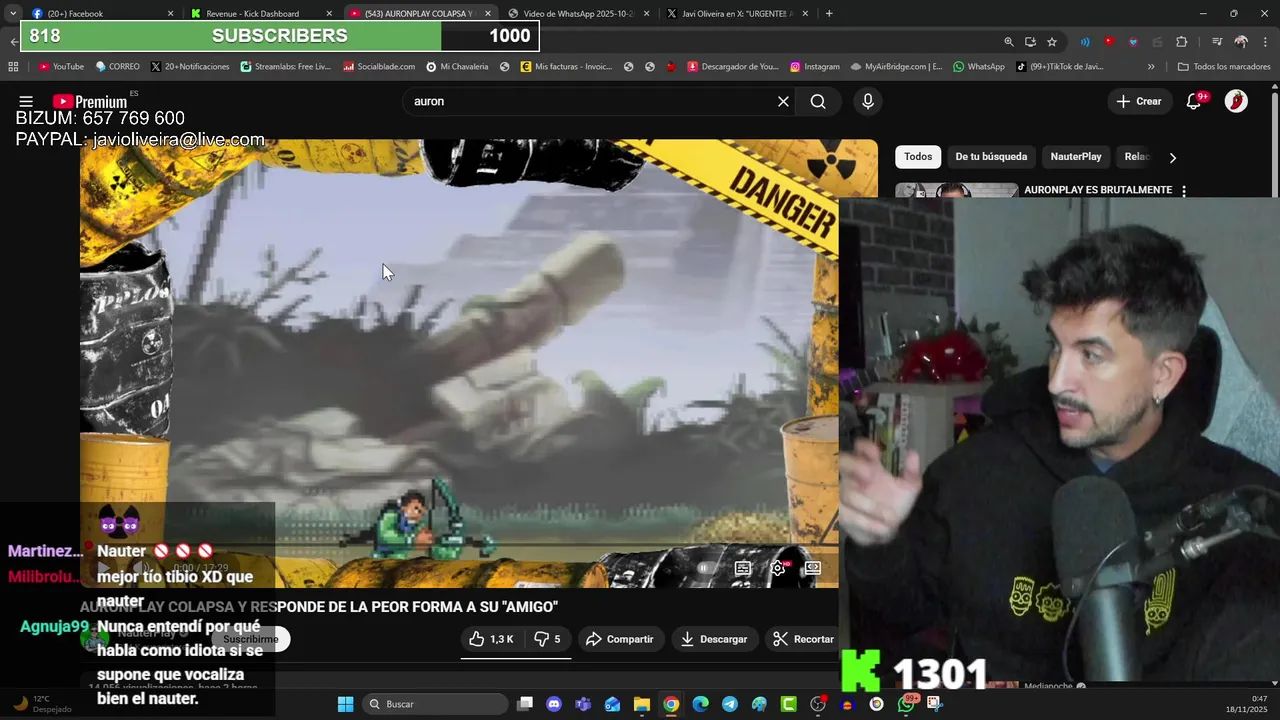Open the MyAirBridge.com bookmark
The height and width of the screenshot is (720, 1280).
pyautogui.click(x=896, y=67)
